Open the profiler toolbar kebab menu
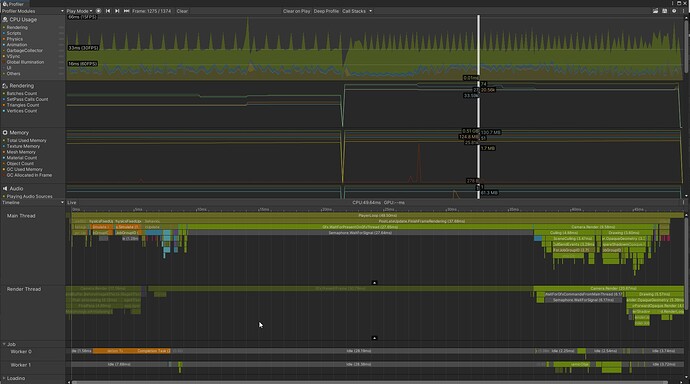This screenshot has height=384, width=690. [683, 11]
